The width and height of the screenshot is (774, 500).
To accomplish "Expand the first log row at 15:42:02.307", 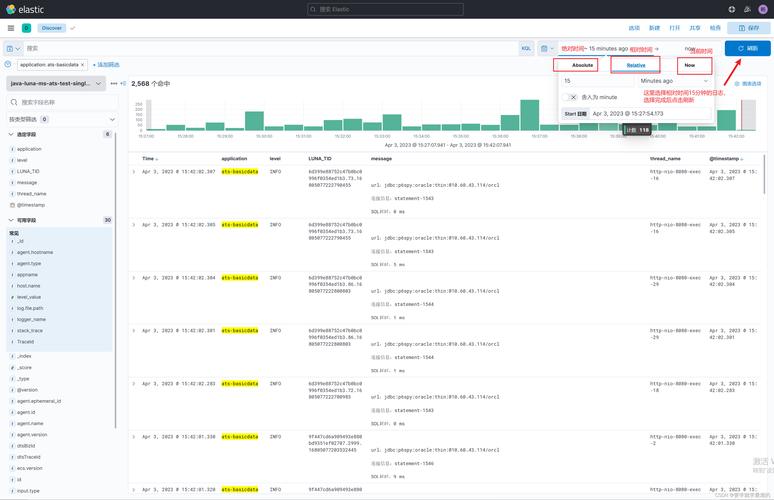I will (134, 172).
